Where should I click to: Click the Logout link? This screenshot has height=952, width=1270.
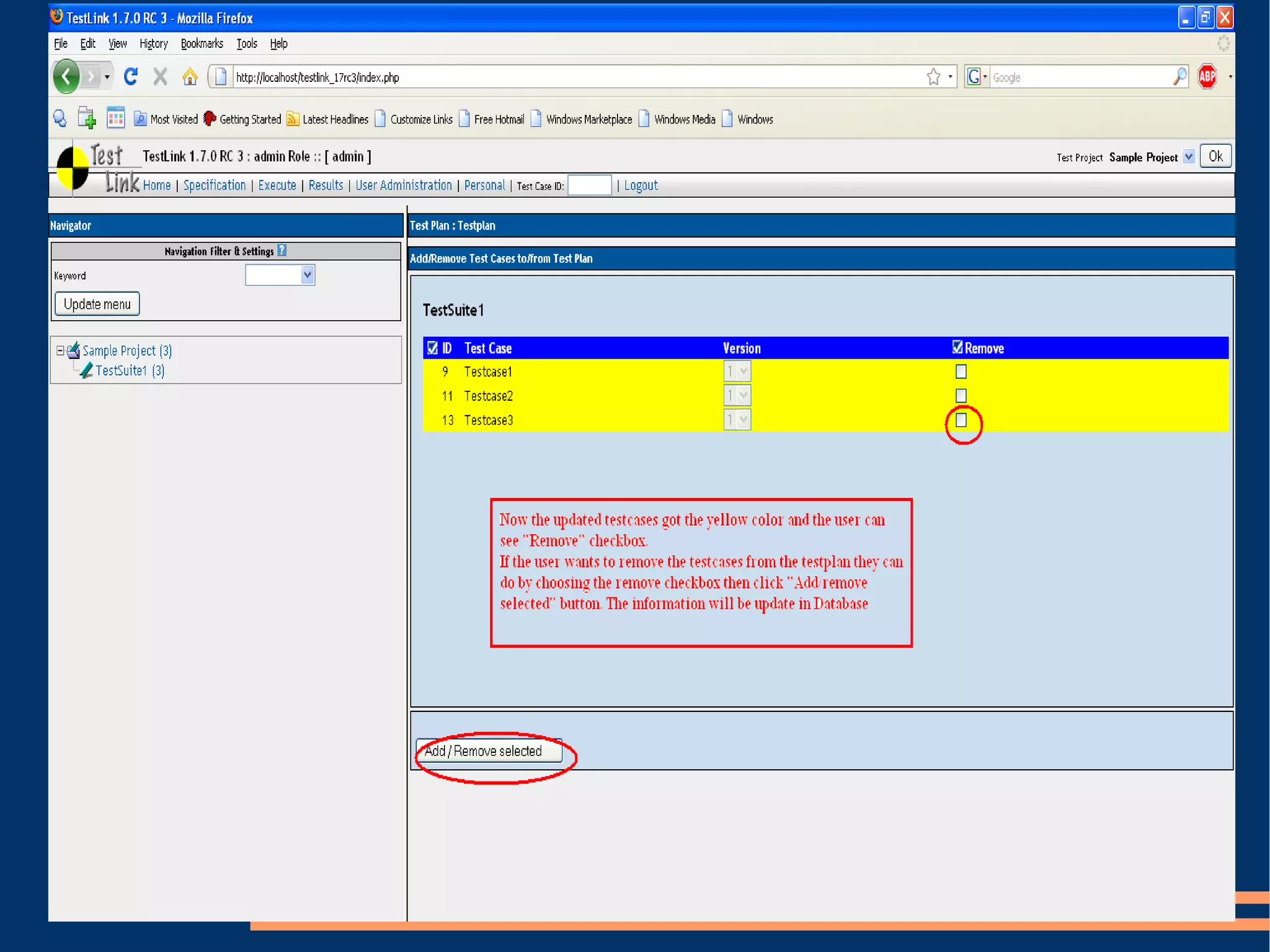641,185
